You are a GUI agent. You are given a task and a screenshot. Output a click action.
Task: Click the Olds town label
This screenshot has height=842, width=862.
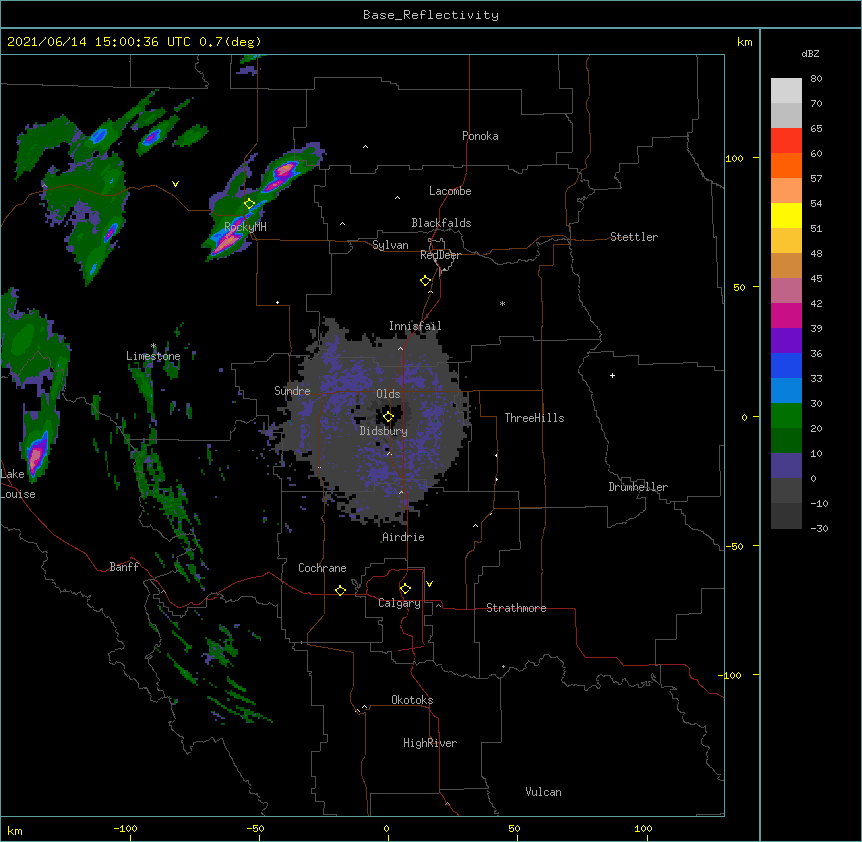coord(388,394)
